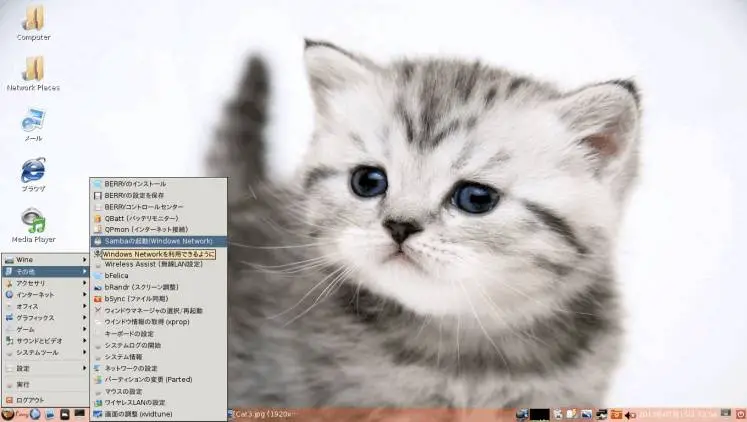Launch the ブラウザ browser desktop icon

point(33,175)
